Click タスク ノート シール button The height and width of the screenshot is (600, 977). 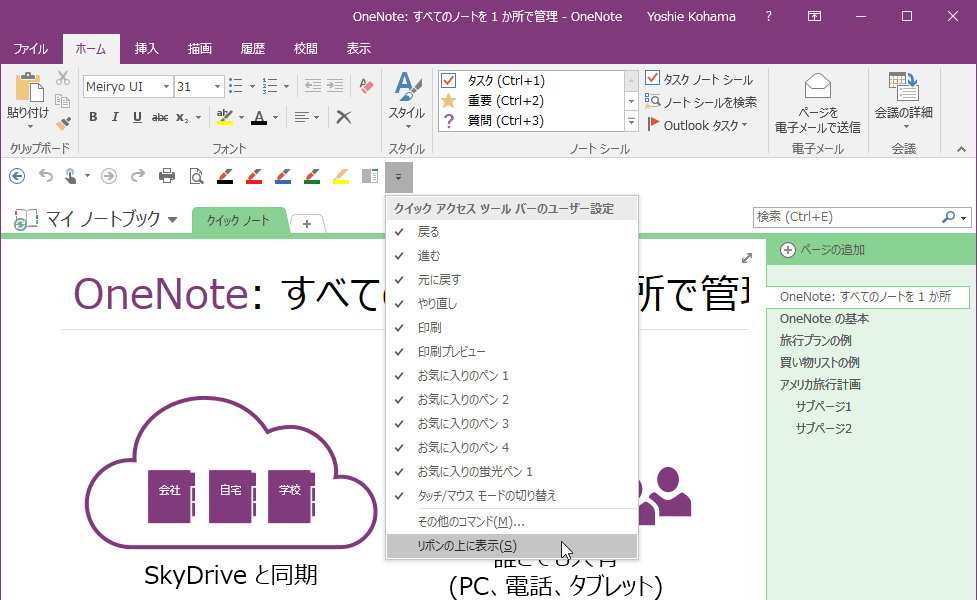coord(699,79)
